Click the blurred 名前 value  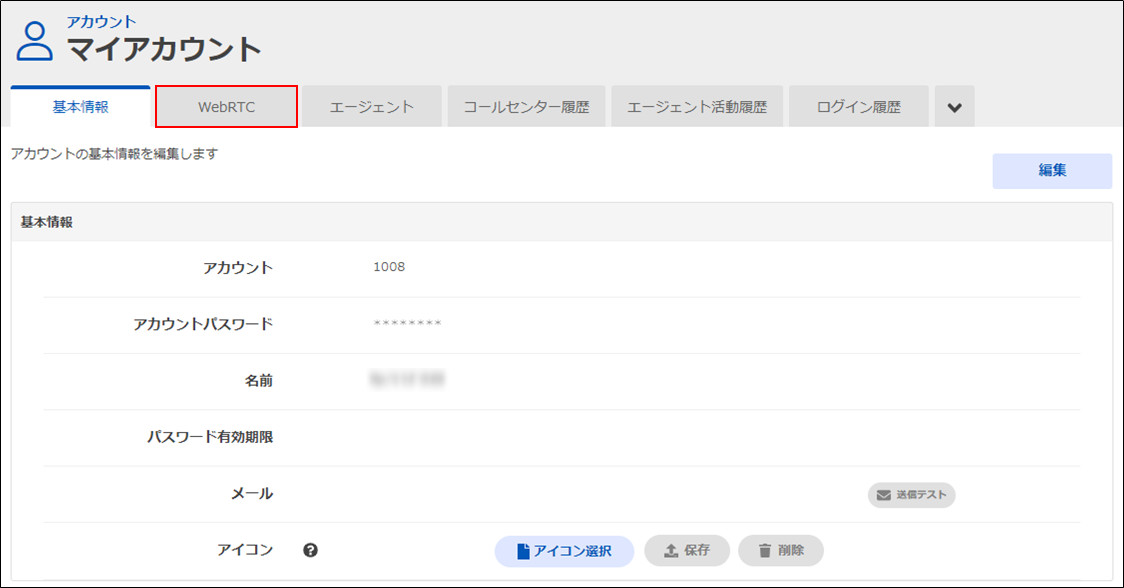point(407,380)
